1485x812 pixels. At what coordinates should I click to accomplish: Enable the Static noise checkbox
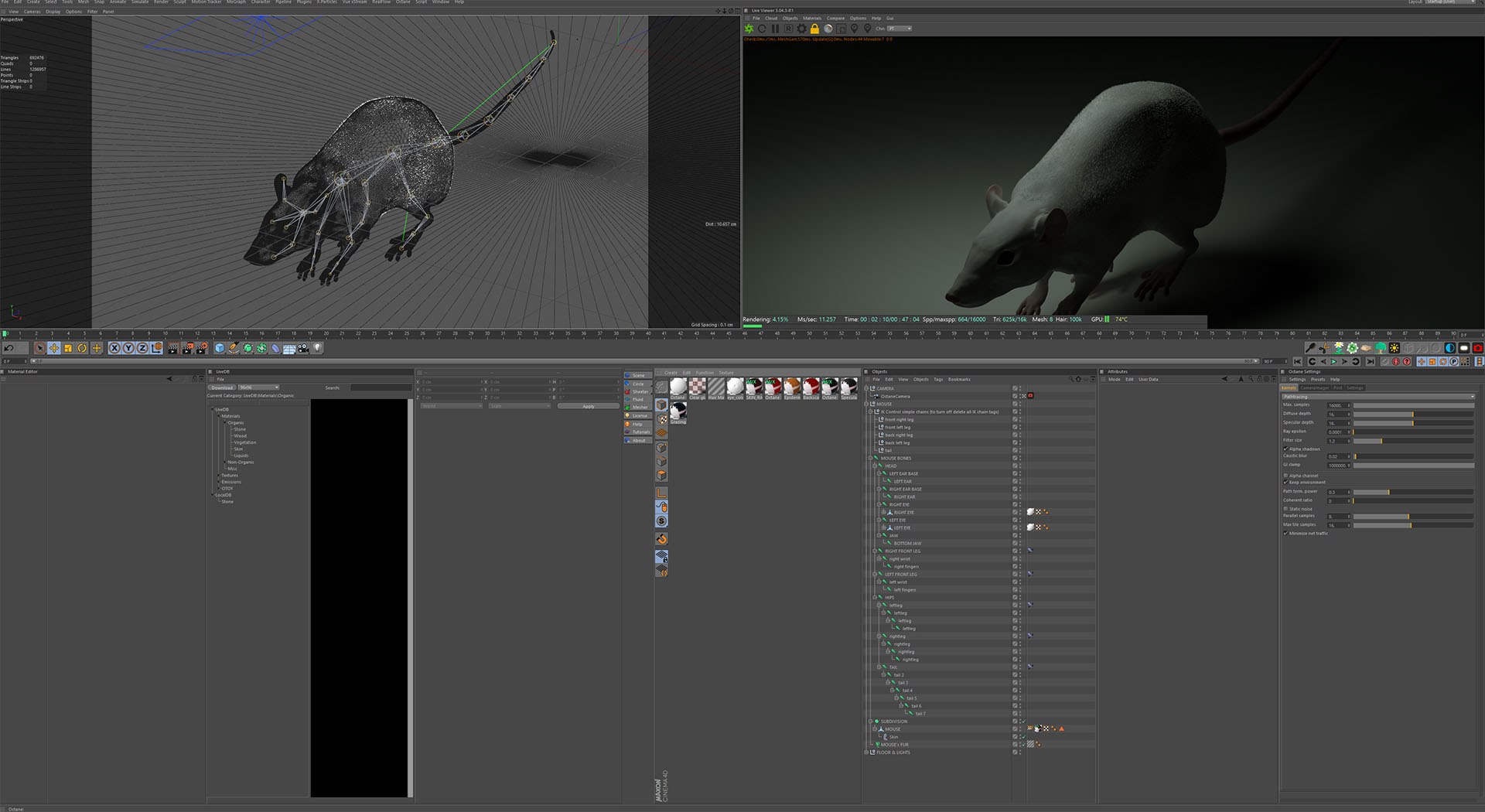(1285, 509)
